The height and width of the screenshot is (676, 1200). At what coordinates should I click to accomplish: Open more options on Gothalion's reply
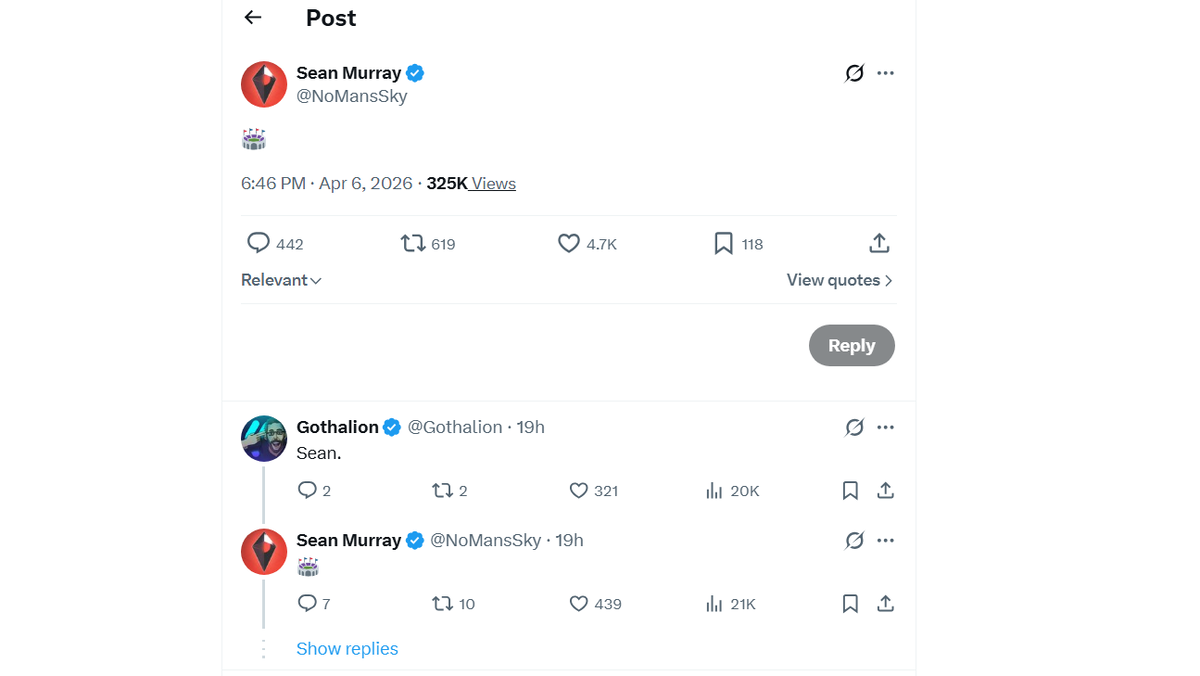coord(885,427)
